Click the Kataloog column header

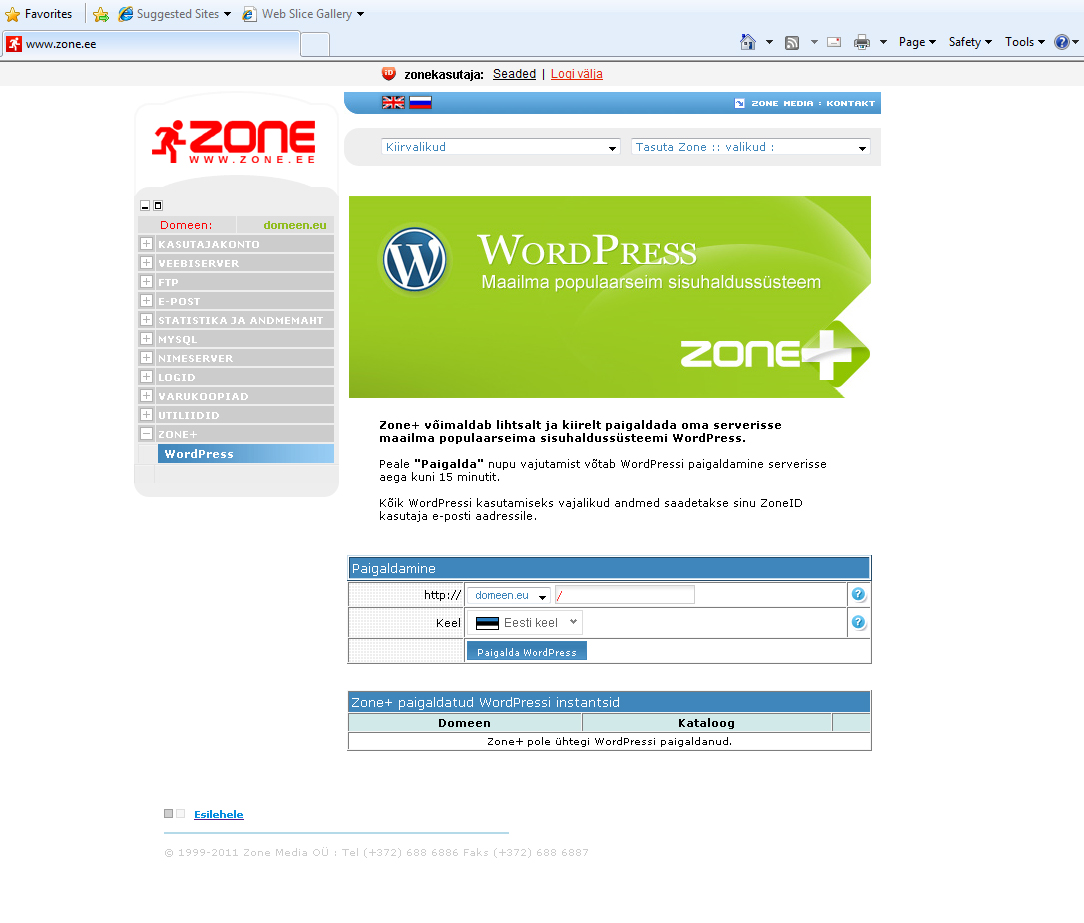click(707, 722)
